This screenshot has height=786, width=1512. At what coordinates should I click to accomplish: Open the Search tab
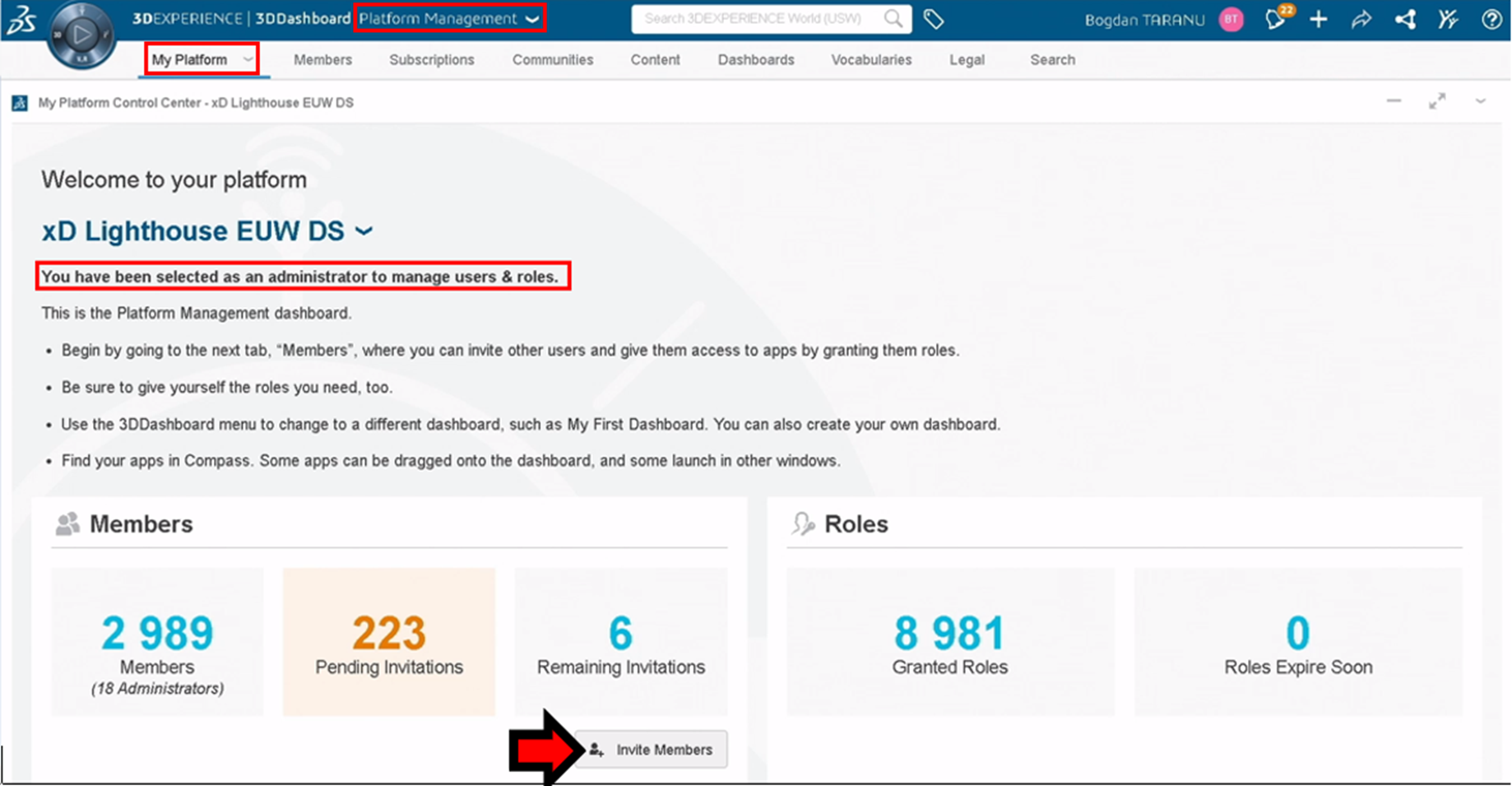[x=1052, y=59]
